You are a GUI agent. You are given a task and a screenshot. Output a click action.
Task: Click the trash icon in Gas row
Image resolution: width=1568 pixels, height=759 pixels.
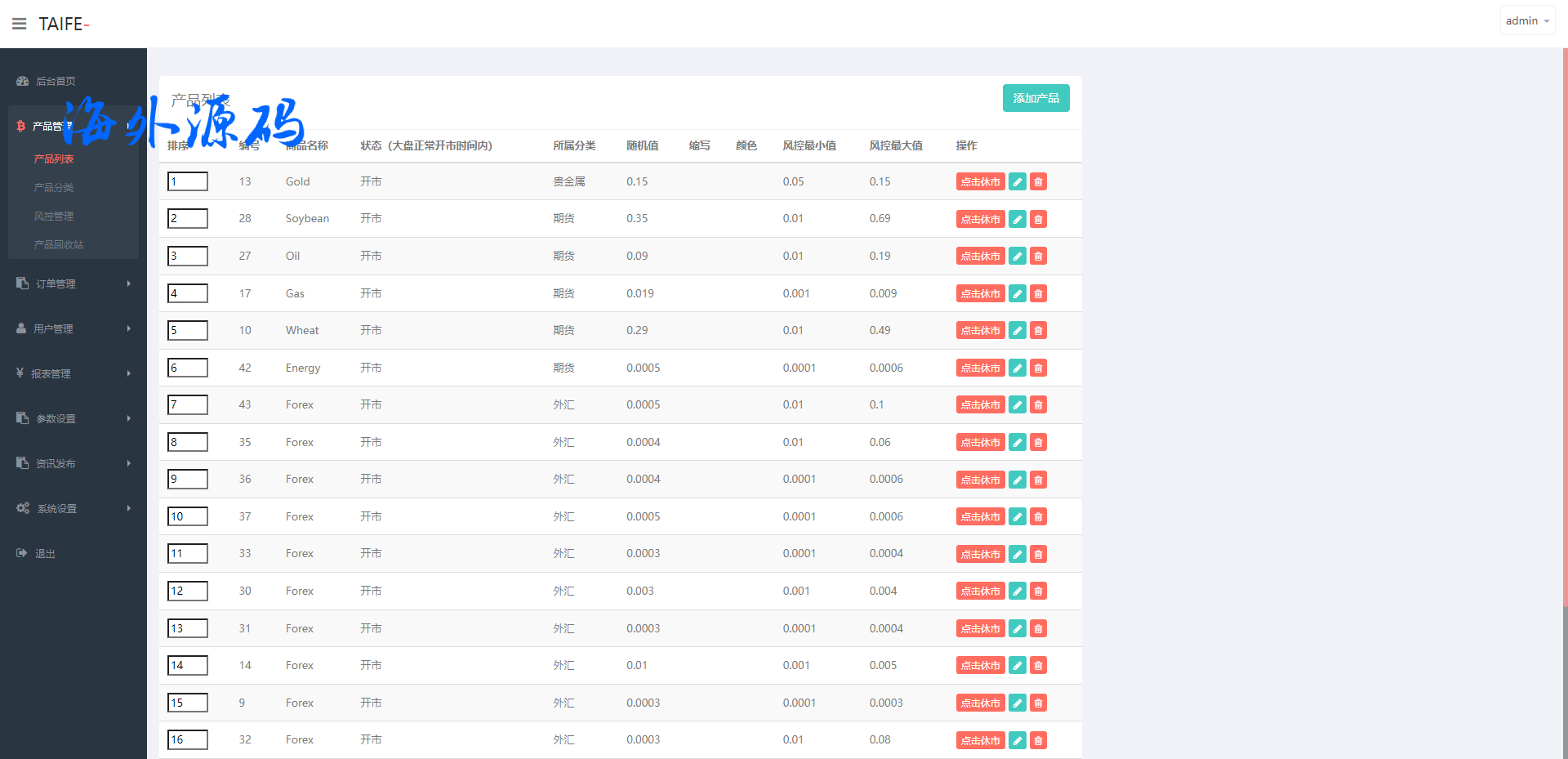coord(1038,294)
